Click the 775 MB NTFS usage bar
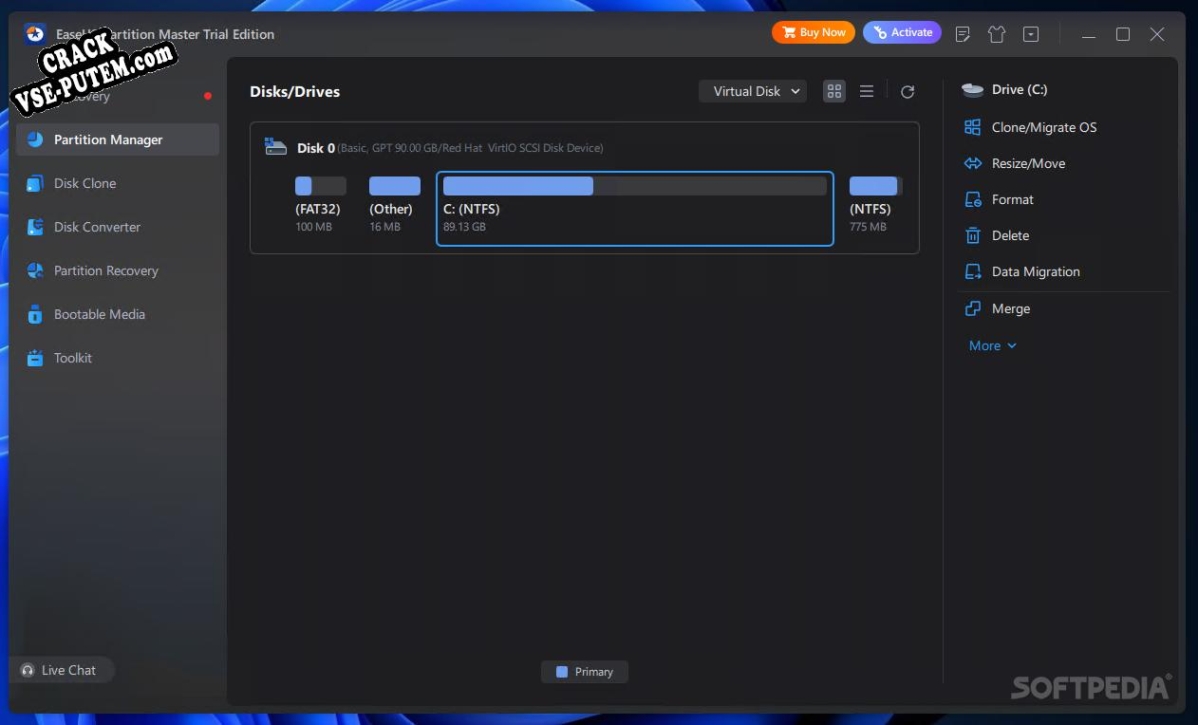This screenshot has width=1198, height=725. click(x=876, y=186)
